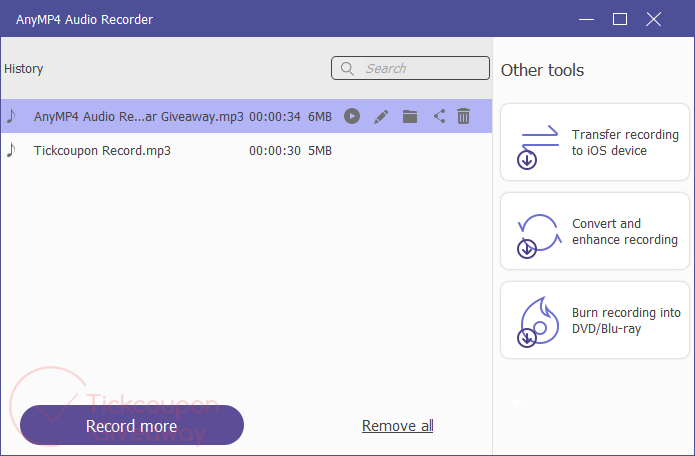Click the History heading
Viewport: 695px width, 456px height.
click(23, 69)
